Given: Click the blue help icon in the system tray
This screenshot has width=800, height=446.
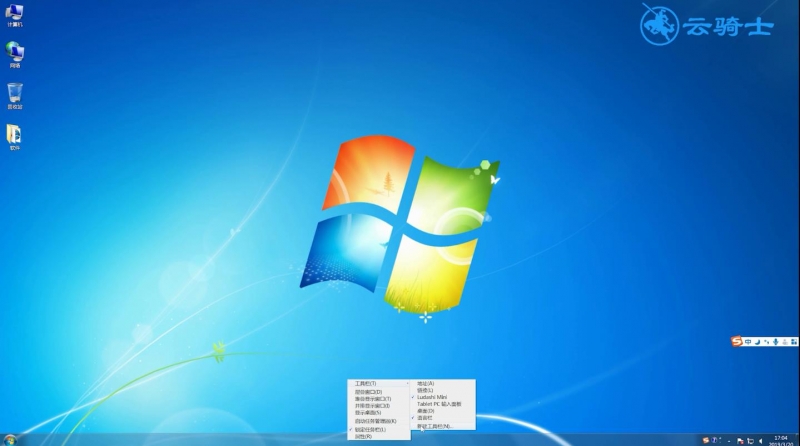Looking at the screenshot, I should click(714, 440).
